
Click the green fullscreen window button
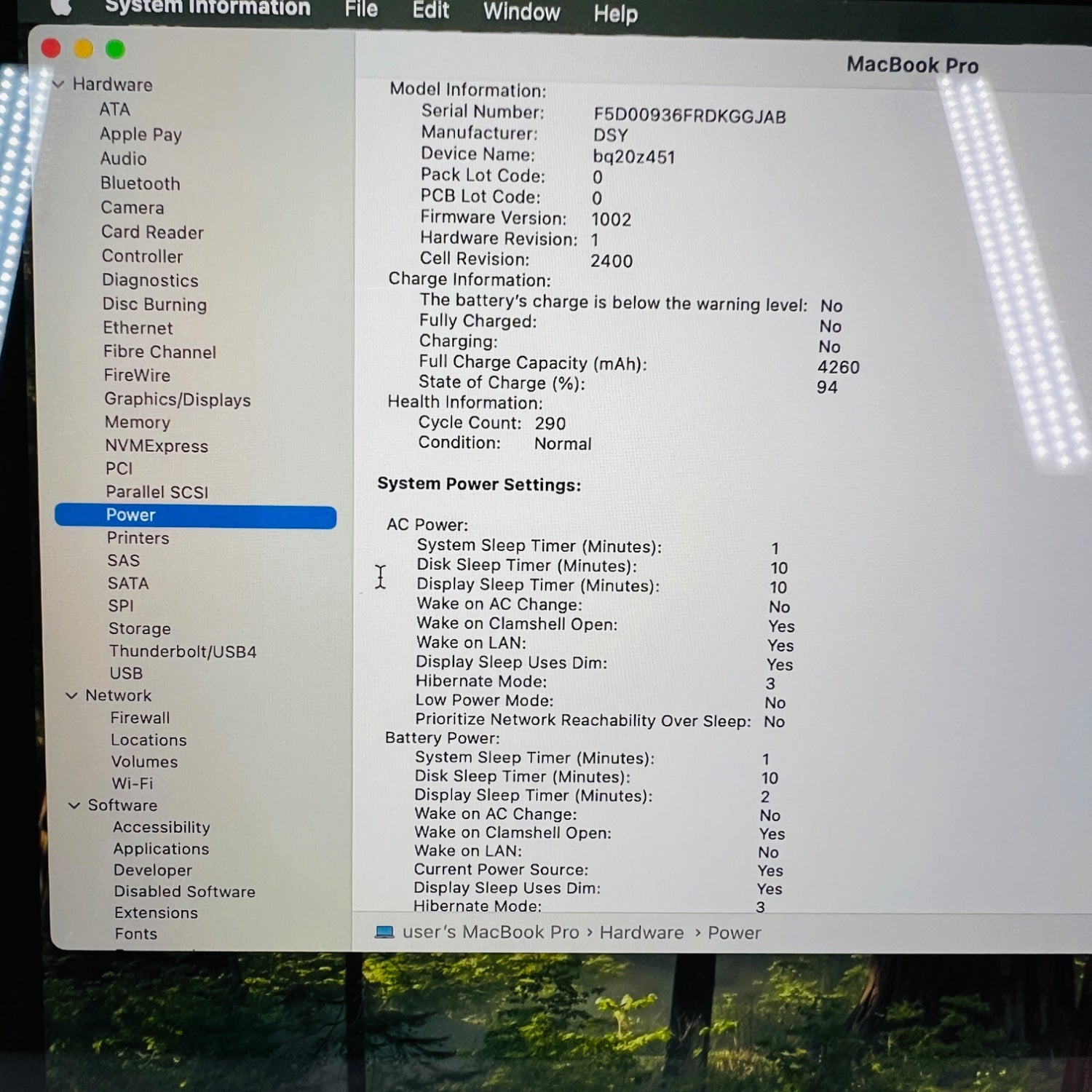coord(115,50)
